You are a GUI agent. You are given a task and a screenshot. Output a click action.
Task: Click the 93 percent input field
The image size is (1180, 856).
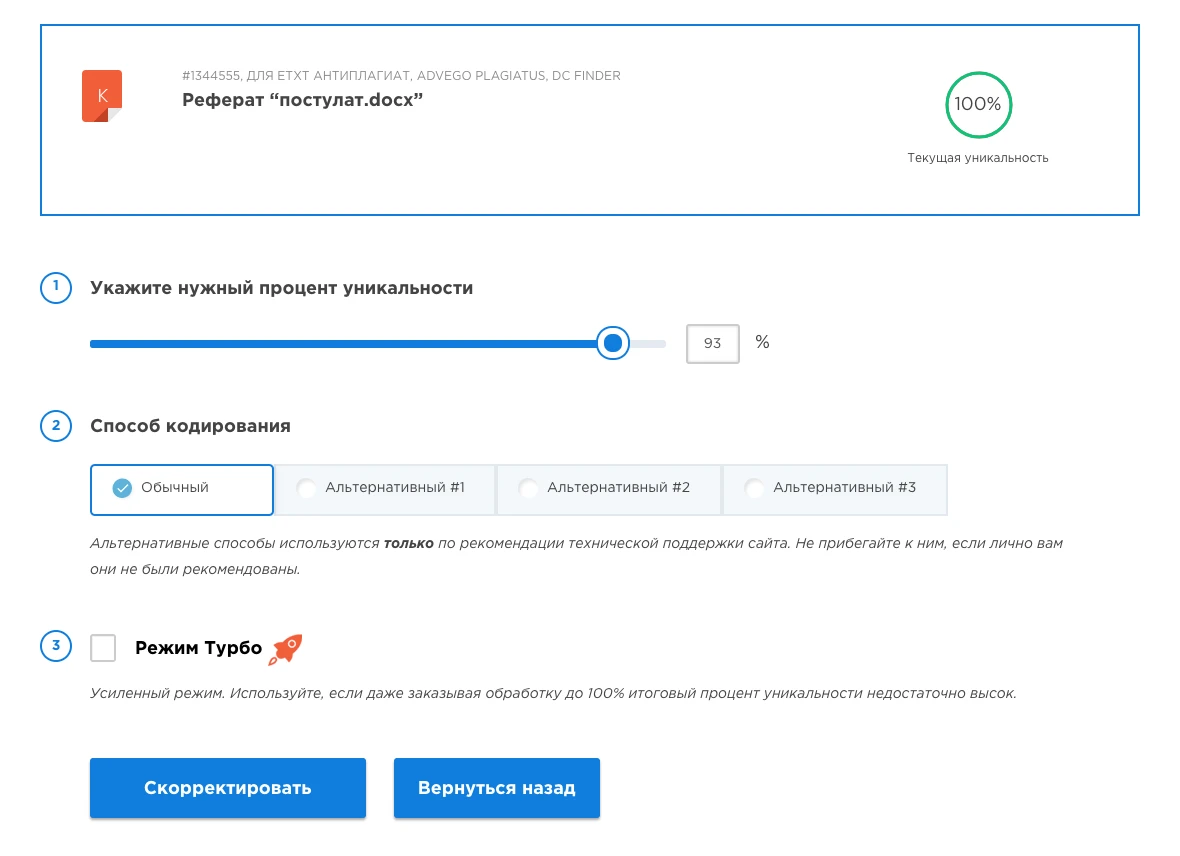click(x=712, y=343)
